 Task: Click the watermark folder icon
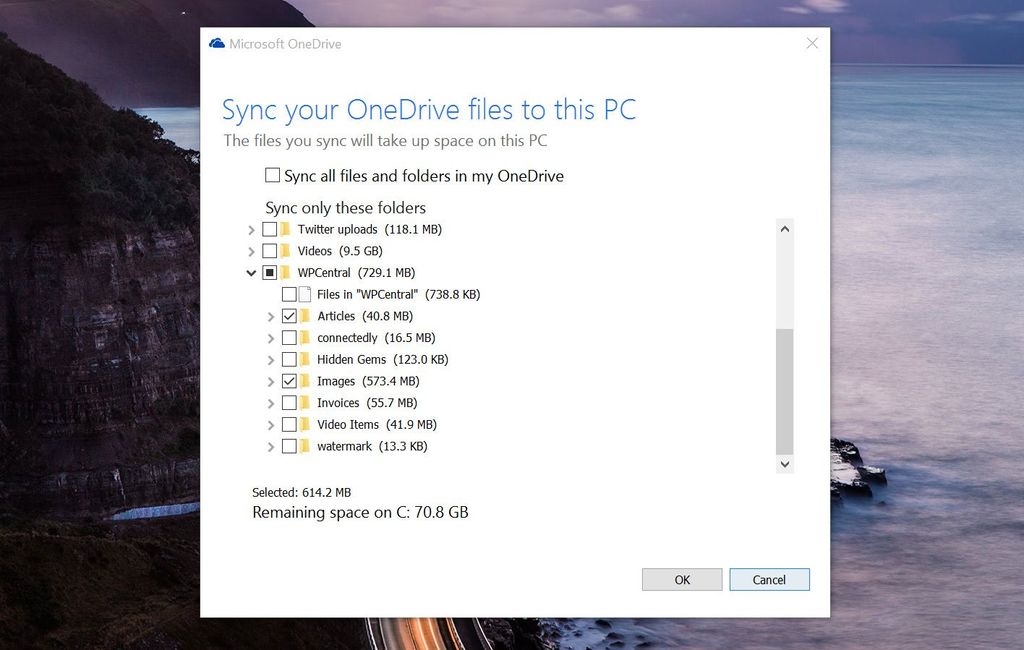point(305,446)
